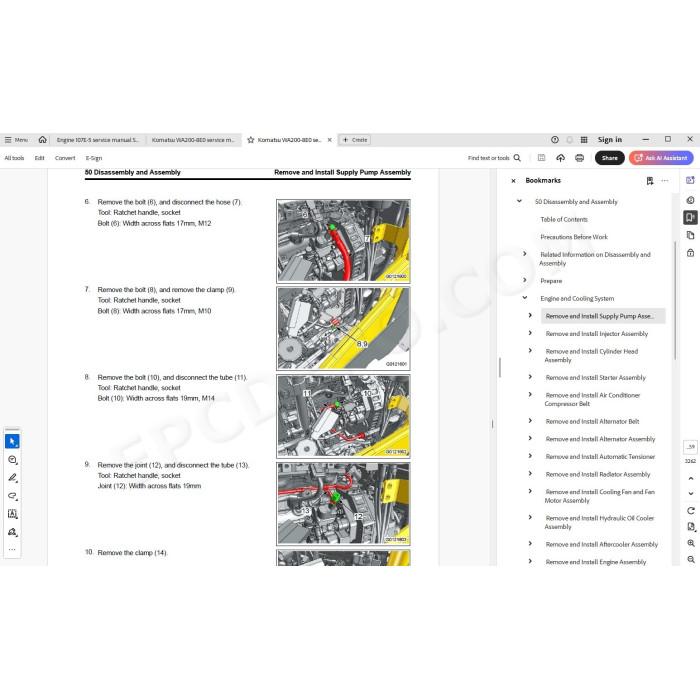The width and height of the screenshot is (700, 700).
Task: Open Remove and Install Aftercooler Assembly bookmark
Action: point(602,545)
